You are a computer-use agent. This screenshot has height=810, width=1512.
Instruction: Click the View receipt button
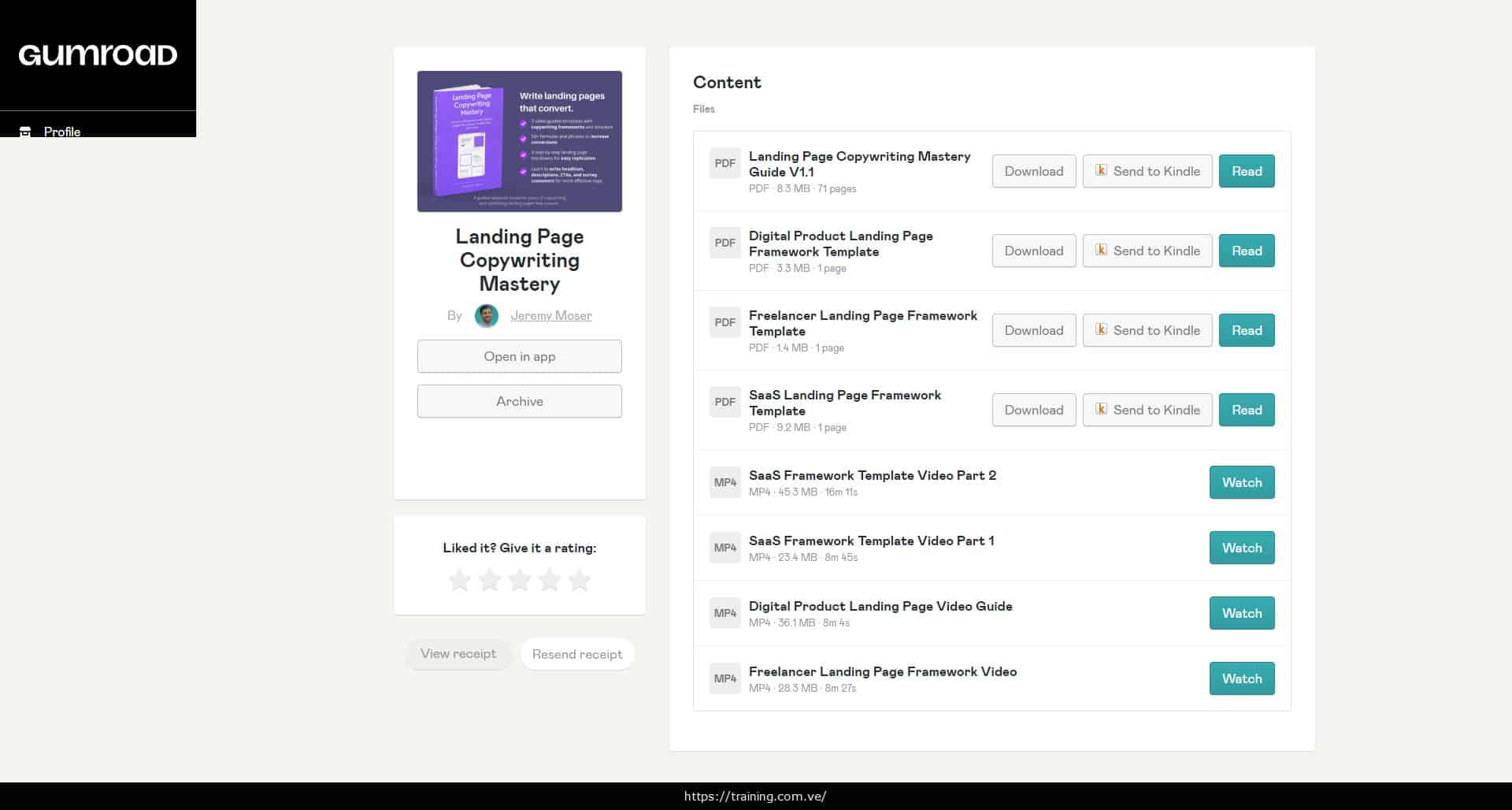tap(458, 654)
